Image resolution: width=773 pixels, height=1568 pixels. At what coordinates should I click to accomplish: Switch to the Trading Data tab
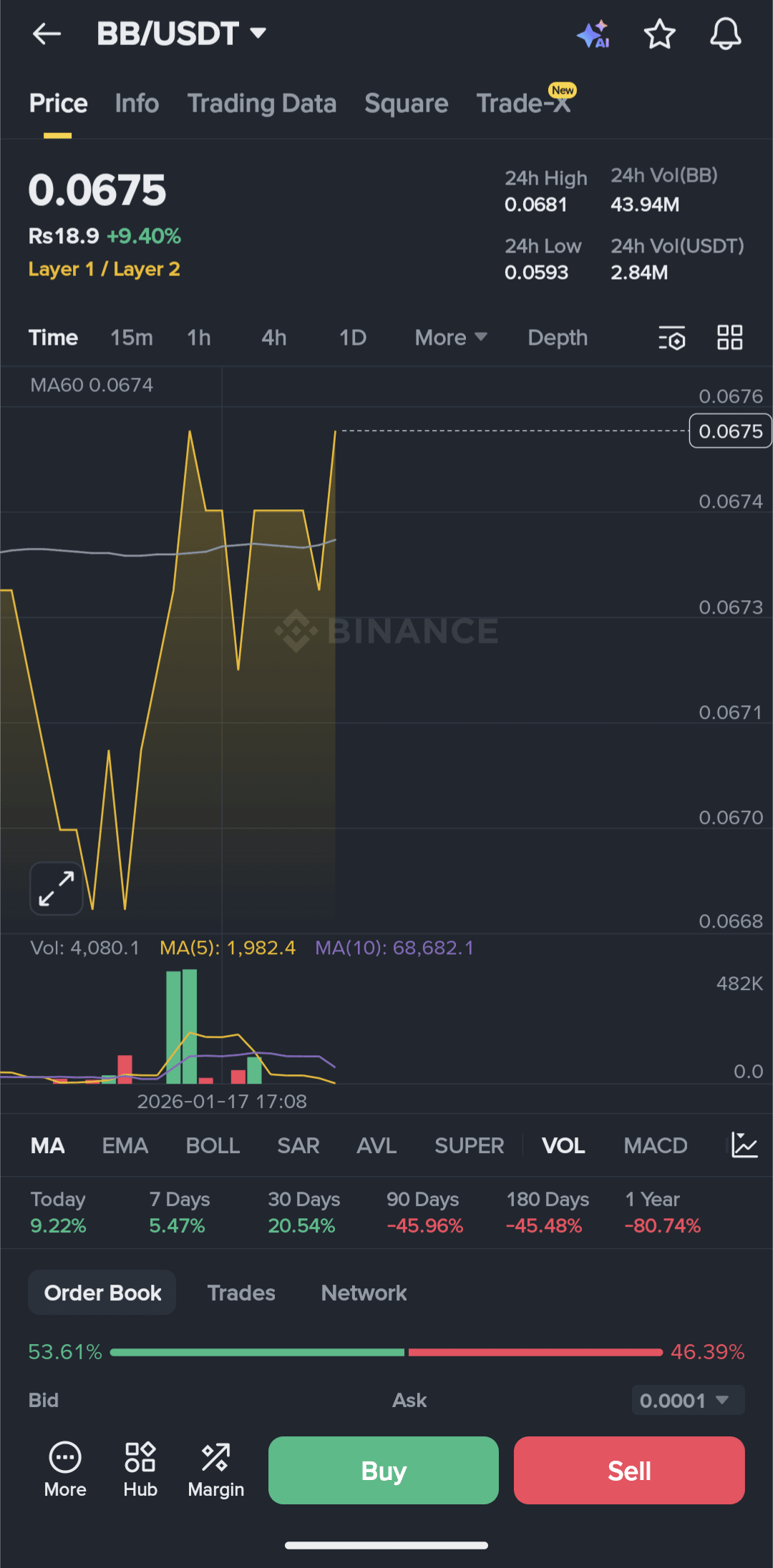point(261,104)
